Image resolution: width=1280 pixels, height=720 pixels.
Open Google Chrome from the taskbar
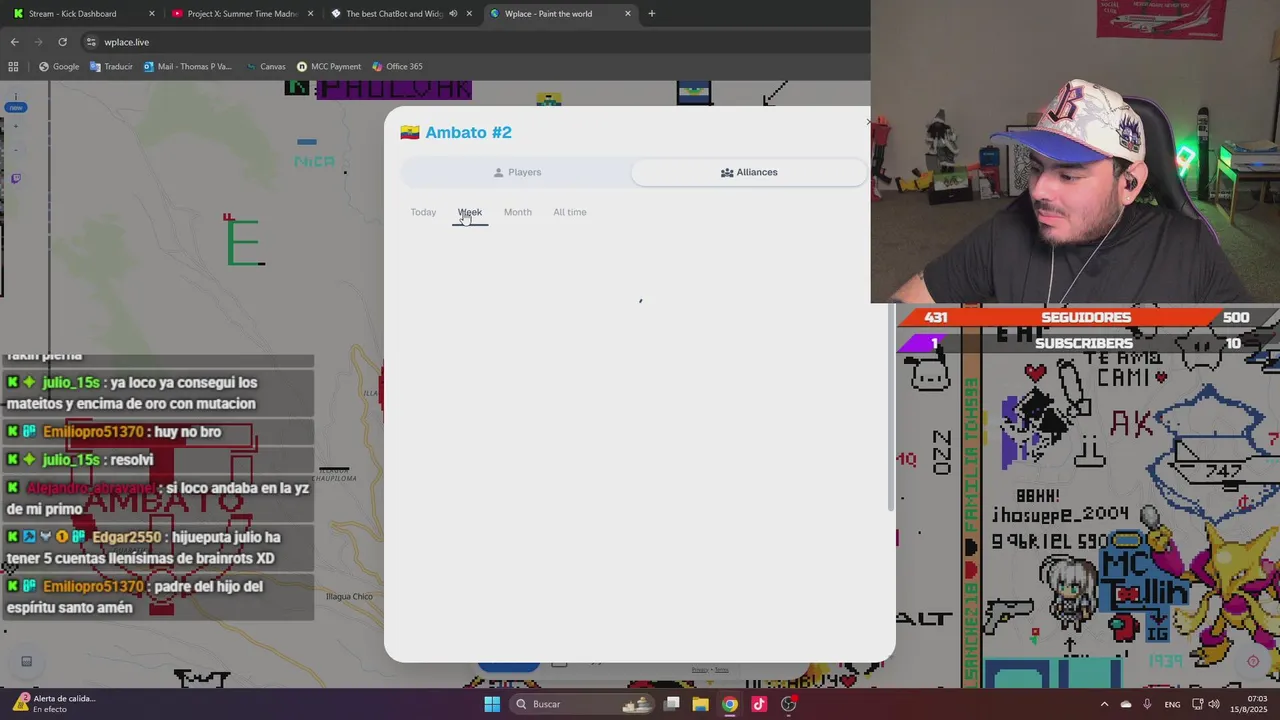tap(730, 704)
